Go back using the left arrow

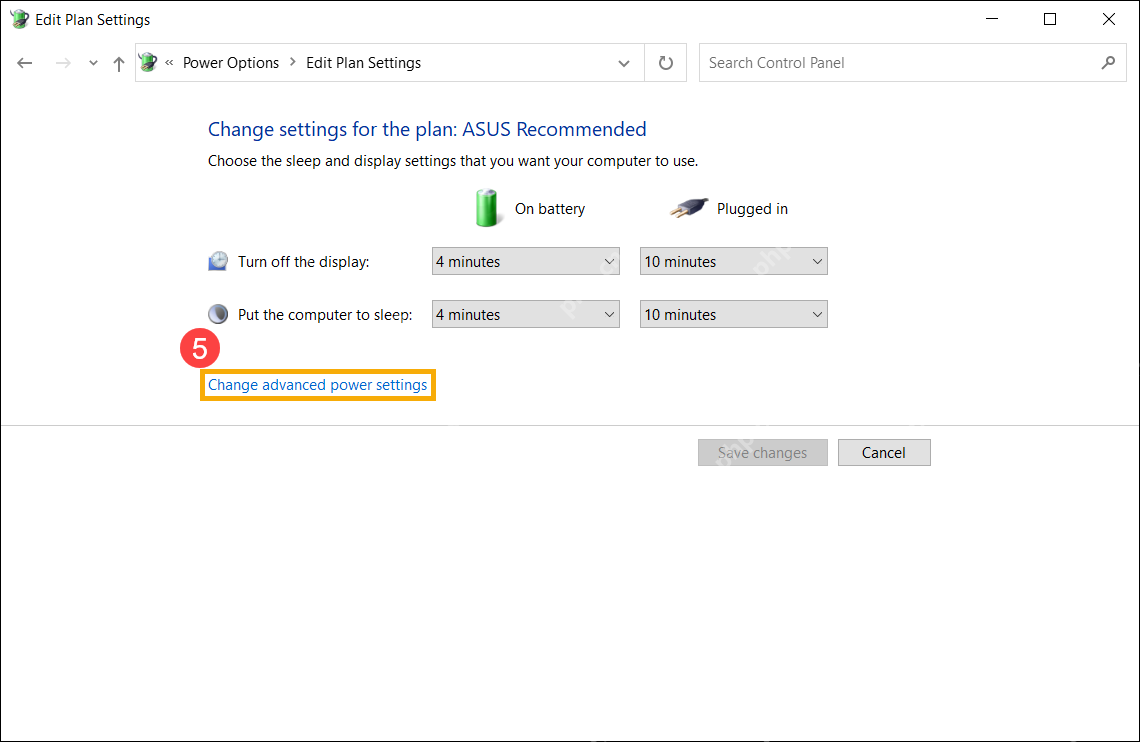click(x=25, y=63)
